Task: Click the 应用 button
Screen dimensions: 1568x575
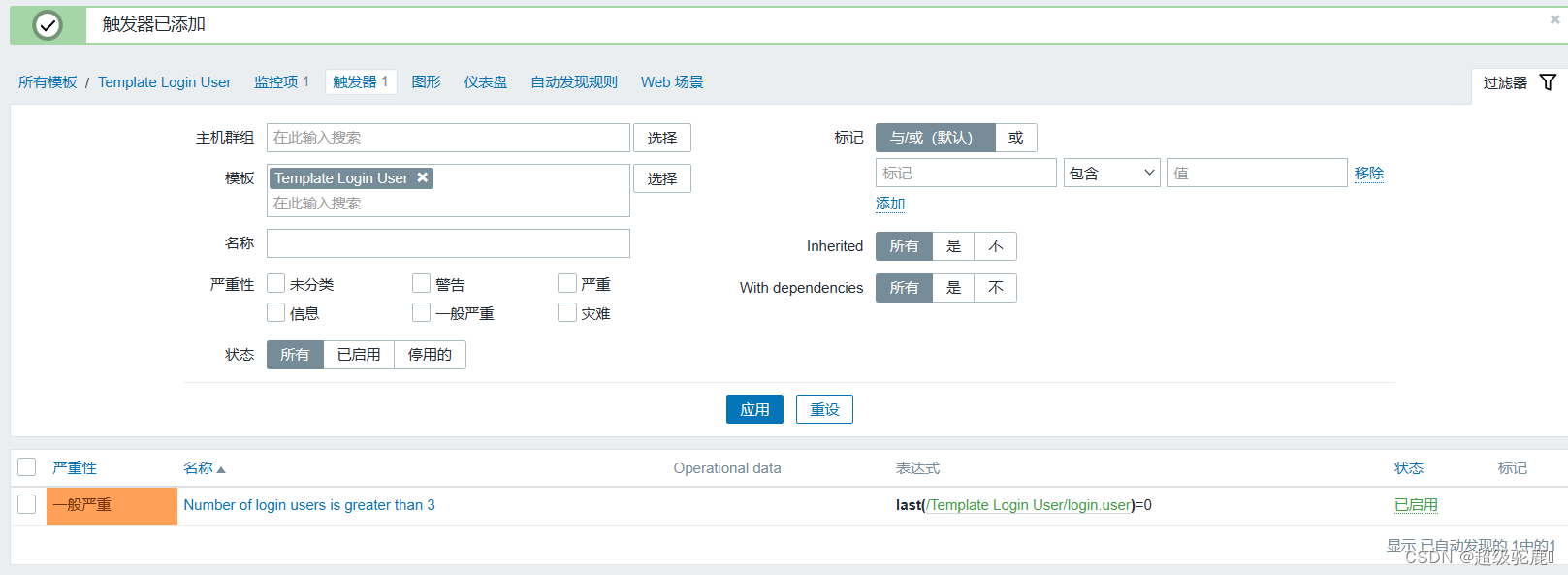Action: coord(754,409)
